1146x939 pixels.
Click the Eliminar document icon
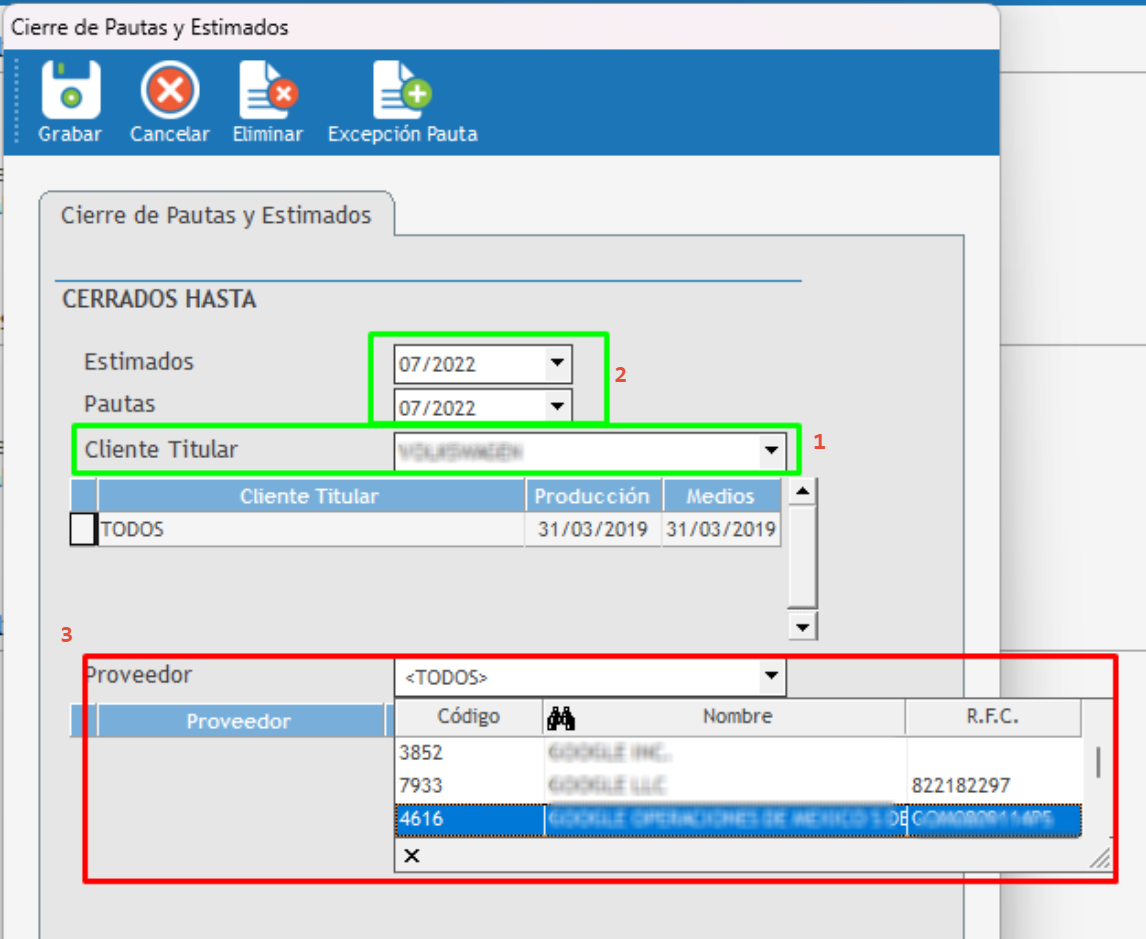267,90
